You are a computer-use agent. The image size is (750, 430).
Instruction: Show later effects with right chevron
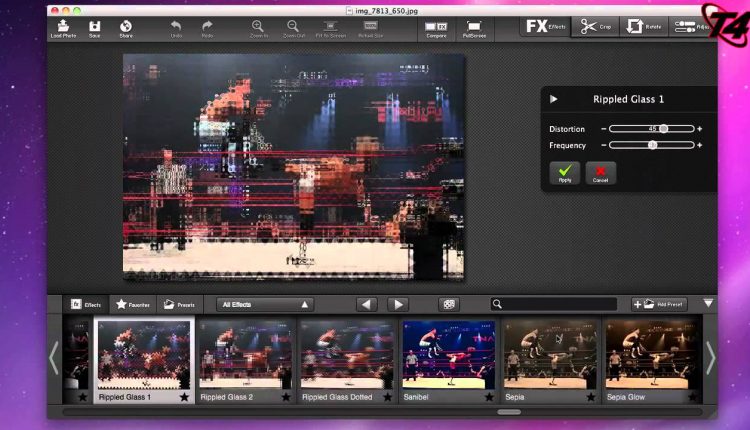click(x=711, y=358)
